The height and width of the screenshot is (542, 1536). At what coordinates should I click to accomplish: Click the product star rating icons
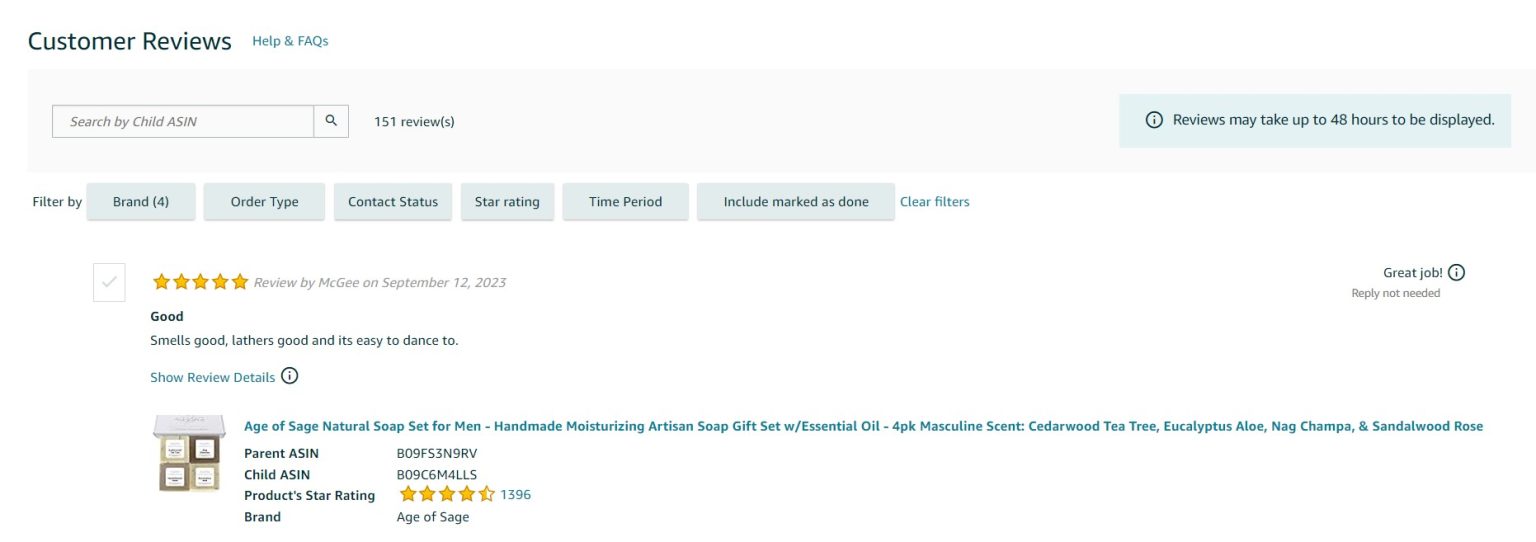click(x=447, y=494)
